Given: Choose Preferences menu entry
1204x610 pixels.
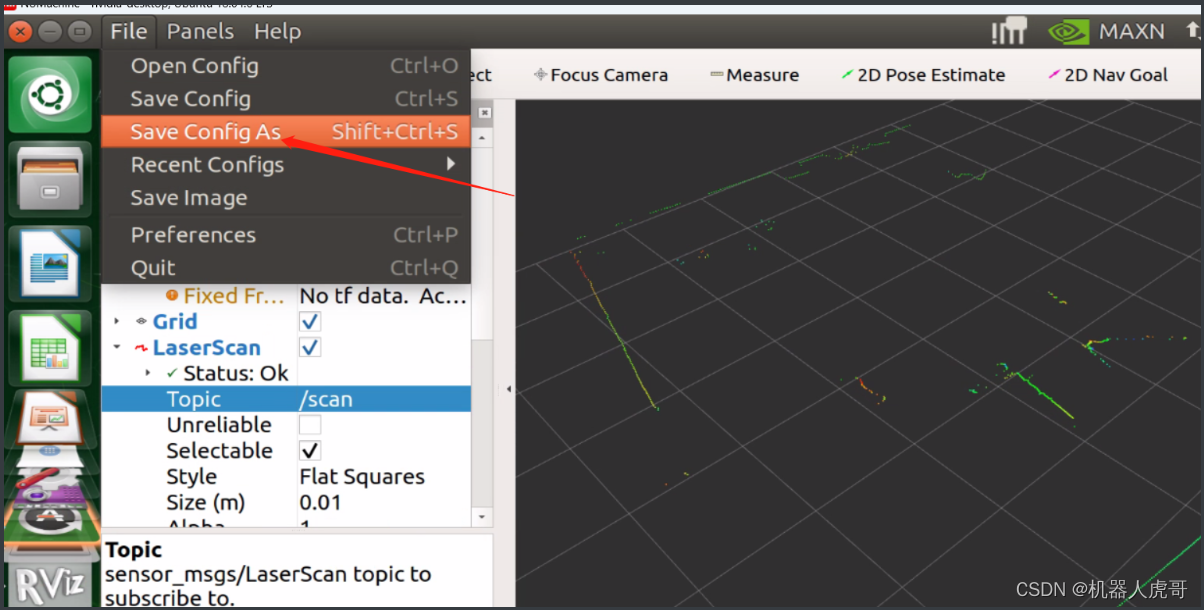Looking at the screenshot, I should (x=286, y=235).
